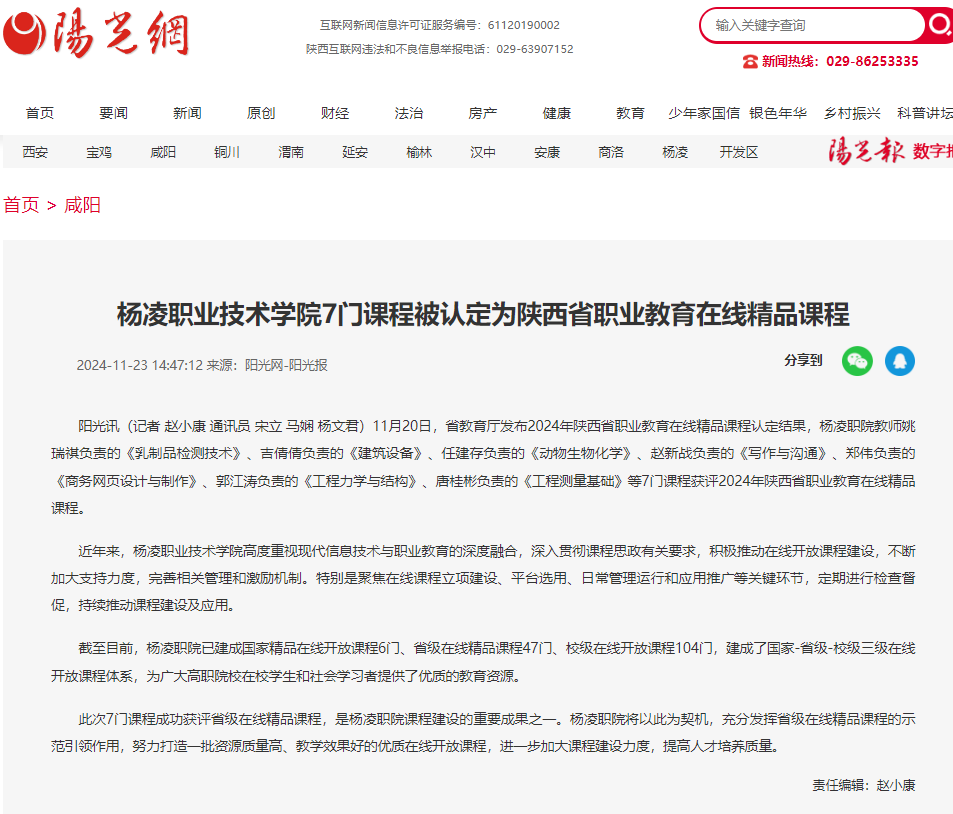Viewport: 953px width, 814px height.
Task: Click the WeChat share icon
Action: click(x=857, y=361)
